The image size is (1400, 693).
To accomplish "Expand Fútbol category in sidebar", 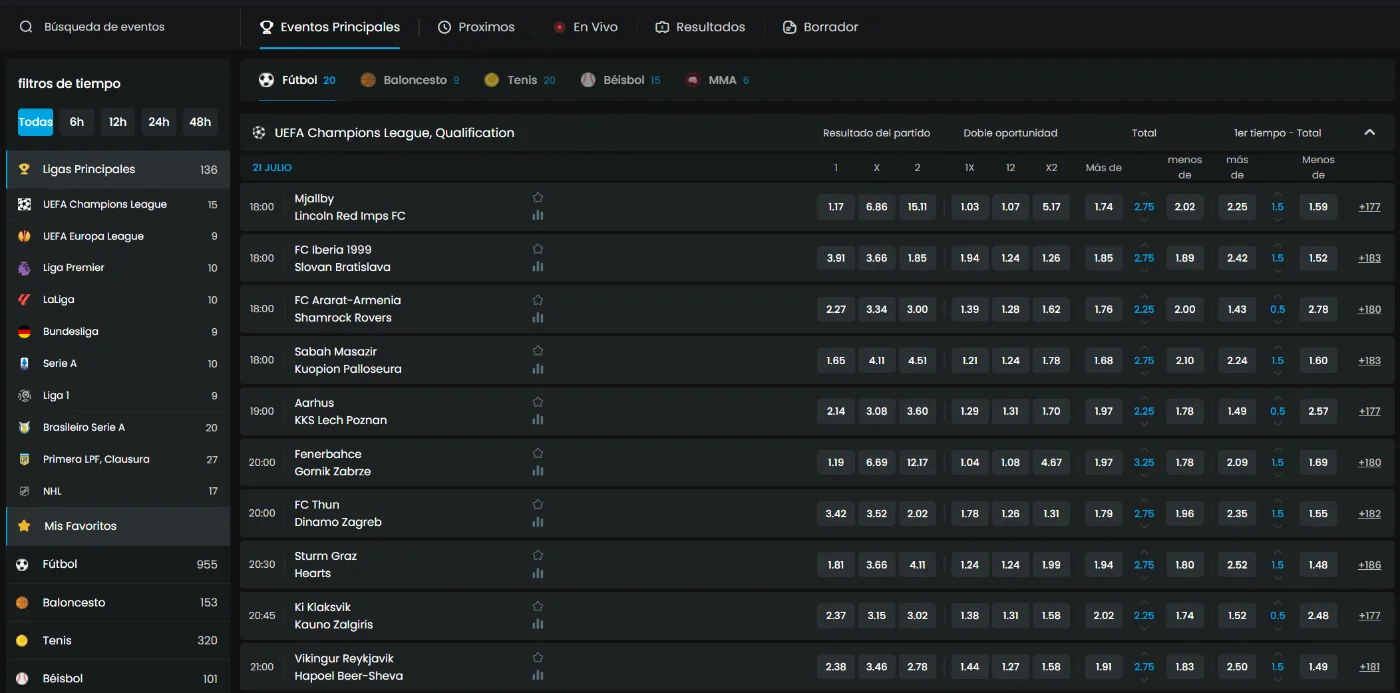I will pyautogui.click(x=118, y=564).
